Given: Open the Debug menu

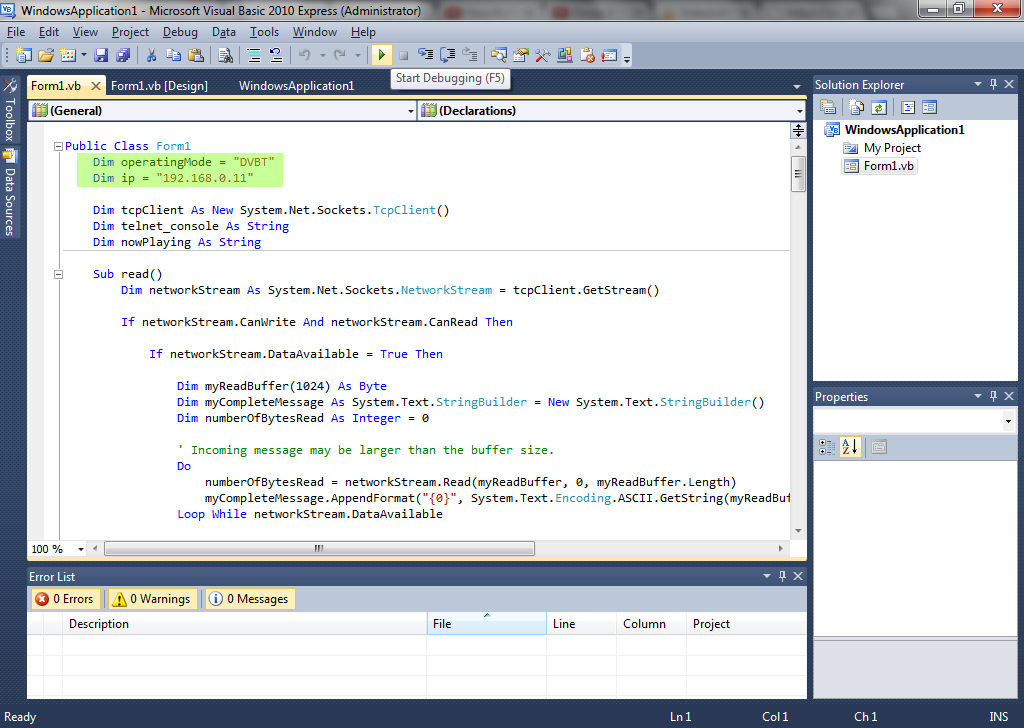Looking at the screenshot, I should click(180, 32).
